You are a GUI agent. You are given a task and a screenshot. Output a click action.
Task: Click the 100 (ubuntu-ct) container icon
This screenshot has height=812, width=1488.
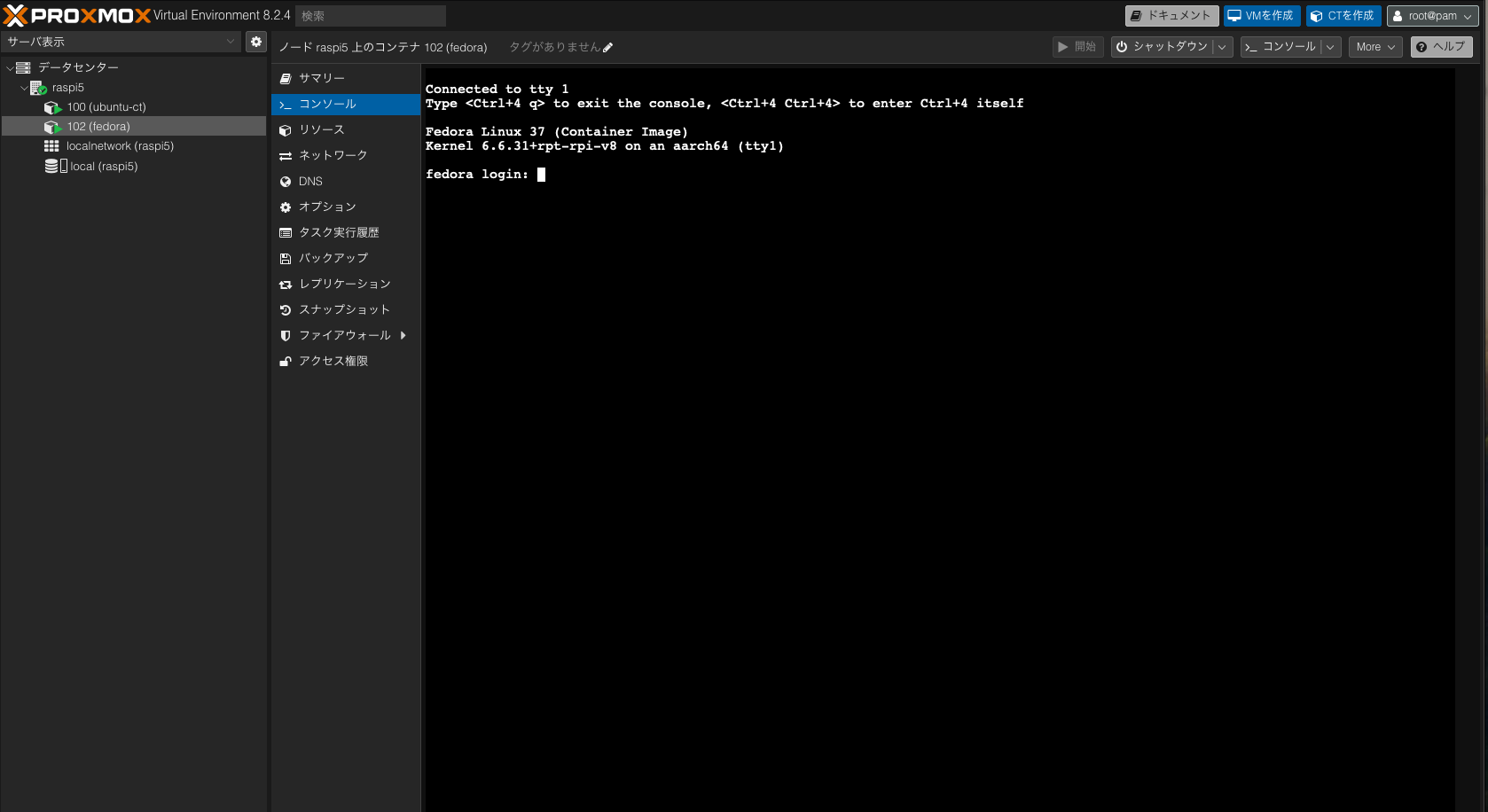(x=53, y=107)
